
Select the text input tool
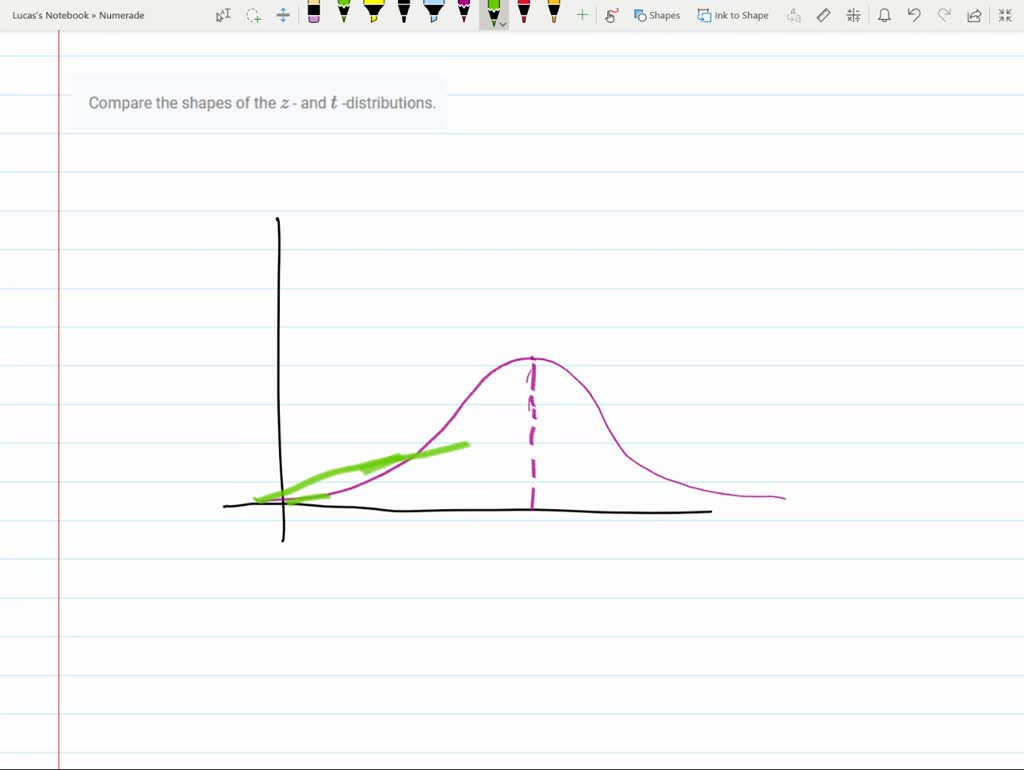click(x=222, y=15)
